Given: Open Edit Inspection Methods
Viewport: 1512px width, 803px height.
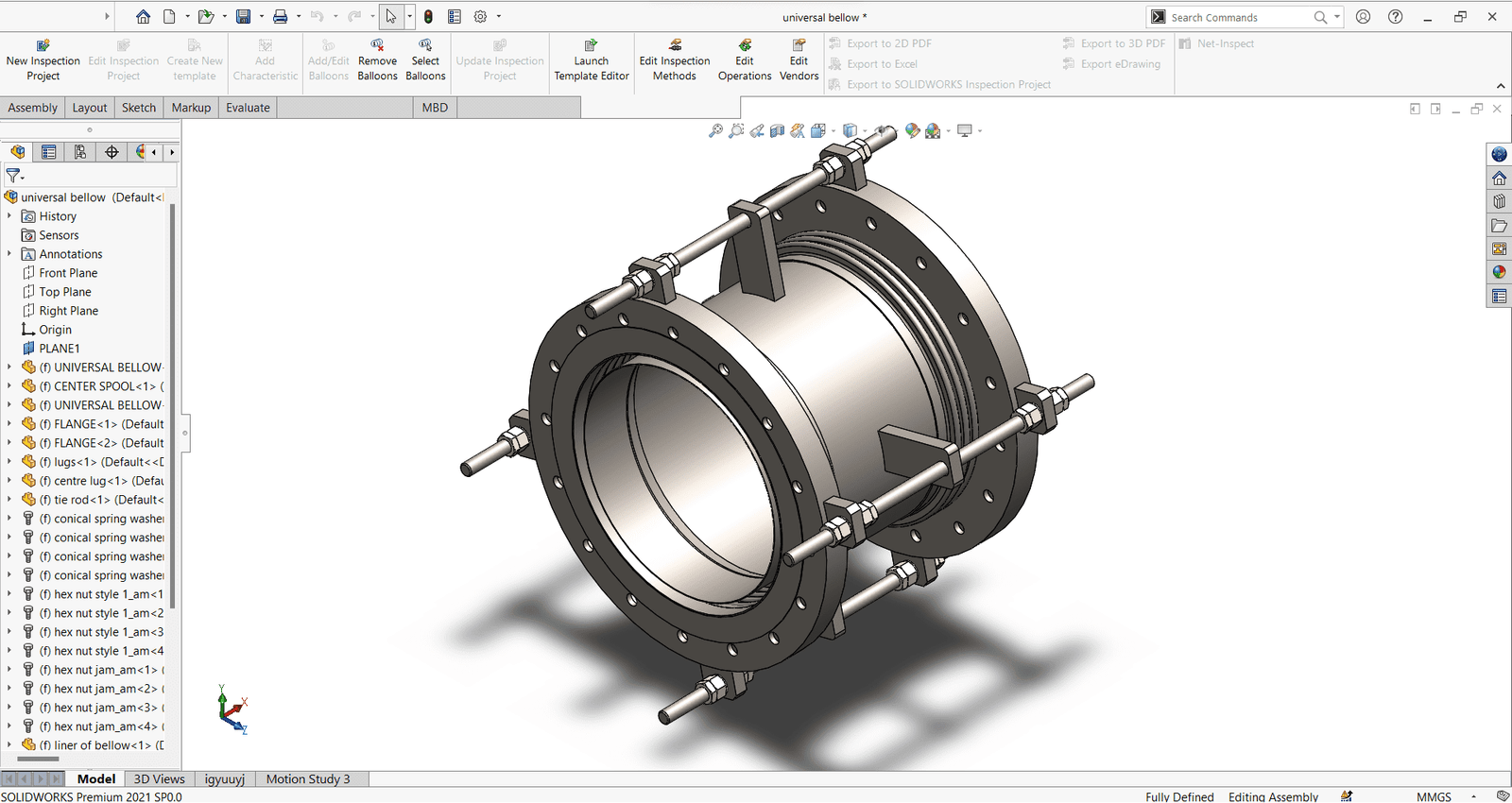Looking at the screenshot, I should pyautogui.click(x=674, y=60).
